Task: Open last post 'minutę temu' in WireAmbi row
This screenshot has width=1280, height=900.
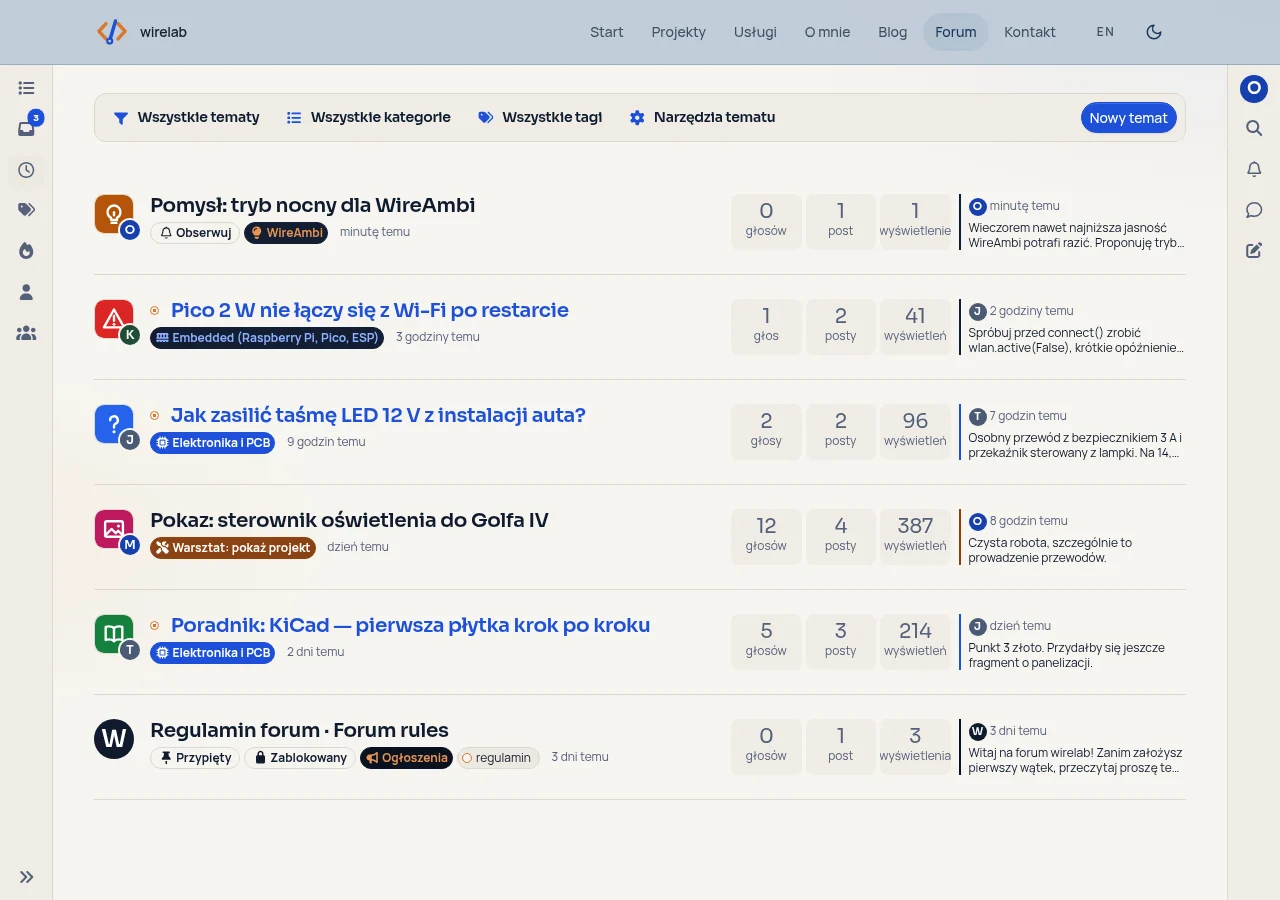Action: [x=1024, y=206]
